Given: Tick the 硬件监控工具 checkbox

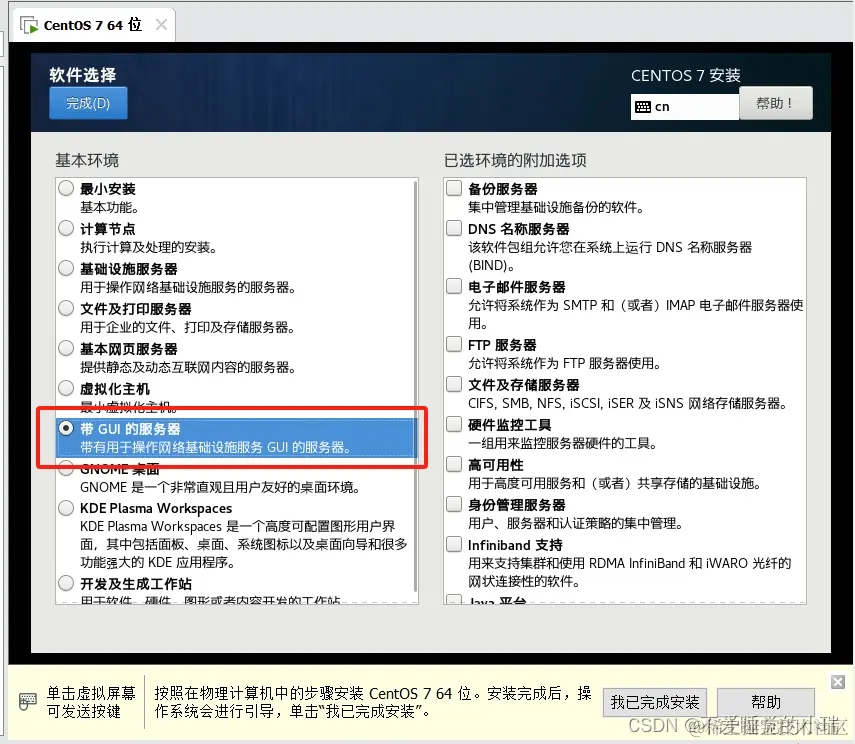Looking at the screenshot, I should pyautogui.click(x=454, y=424).
